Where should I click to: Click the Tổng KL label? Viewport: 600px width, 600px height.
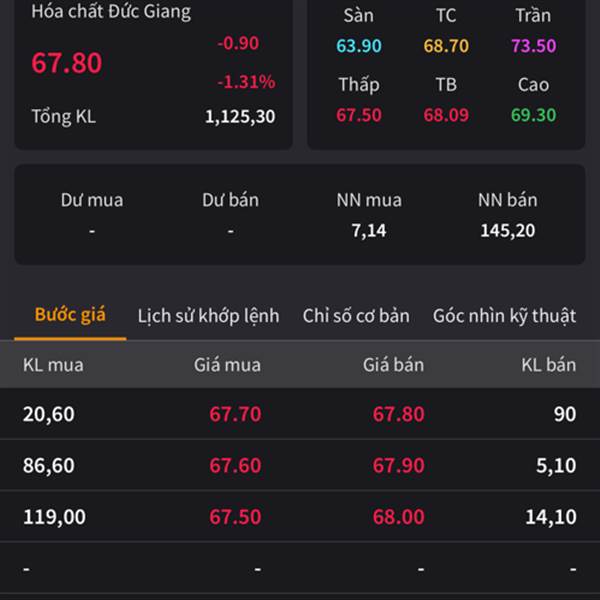(x=64, y=117)
